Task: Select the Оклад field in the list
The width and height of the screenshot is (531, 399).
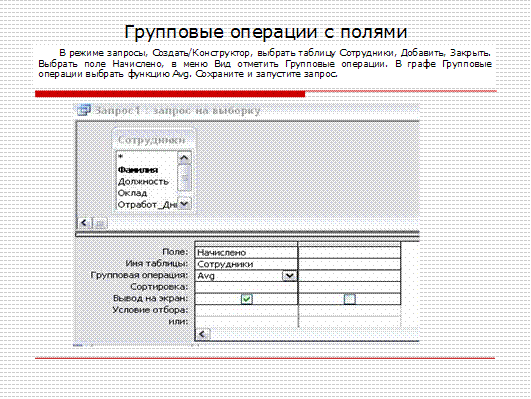Action: tap(132, 193)
